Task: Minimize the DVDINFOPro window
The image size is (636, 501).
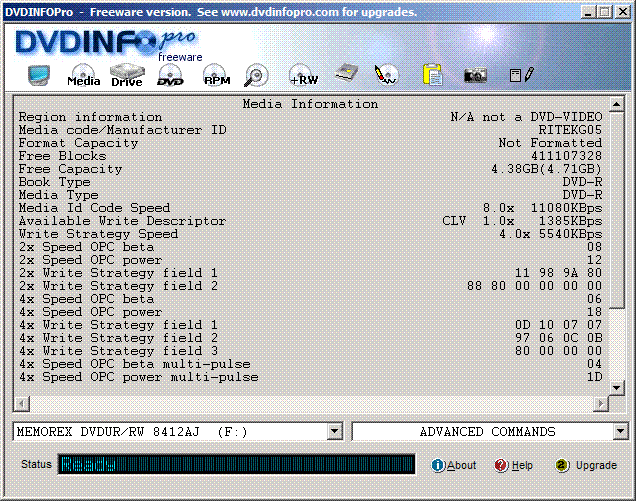Action: (589, 12)
